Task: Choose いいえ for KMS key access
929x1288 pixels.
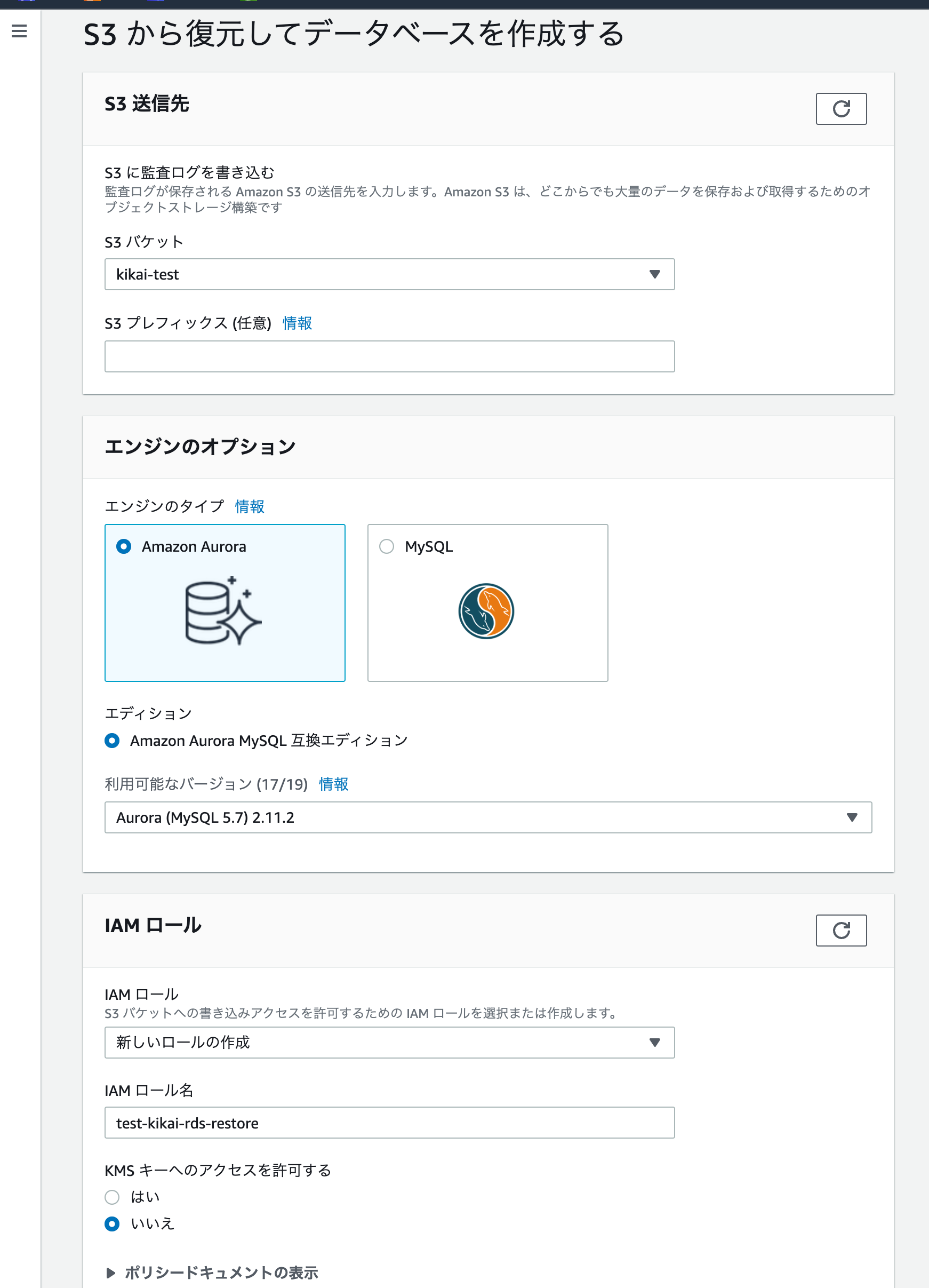Action: click(112, 1223)
